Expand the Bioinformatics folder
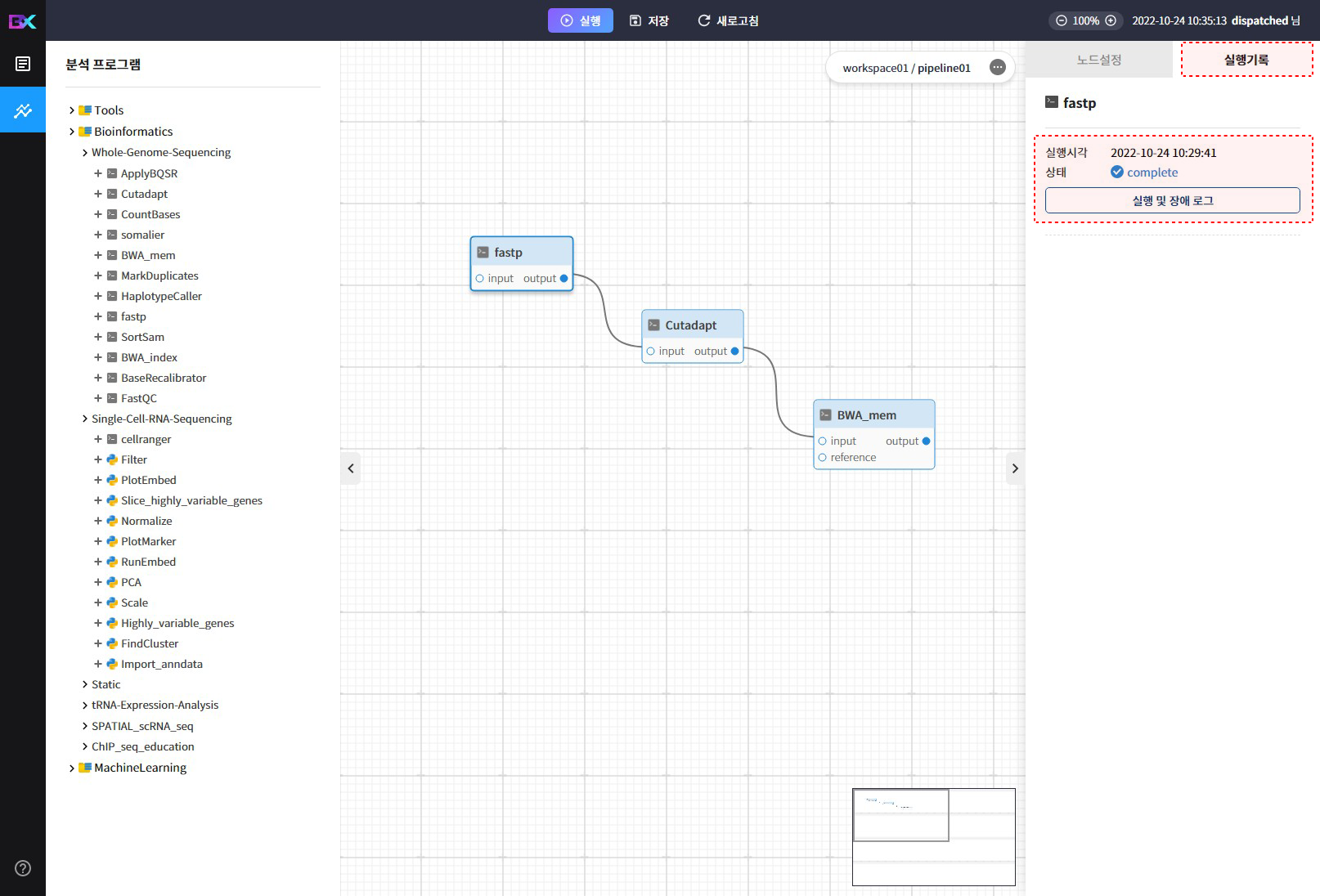Screen dimensions: 1320x896 coord(72,132)
